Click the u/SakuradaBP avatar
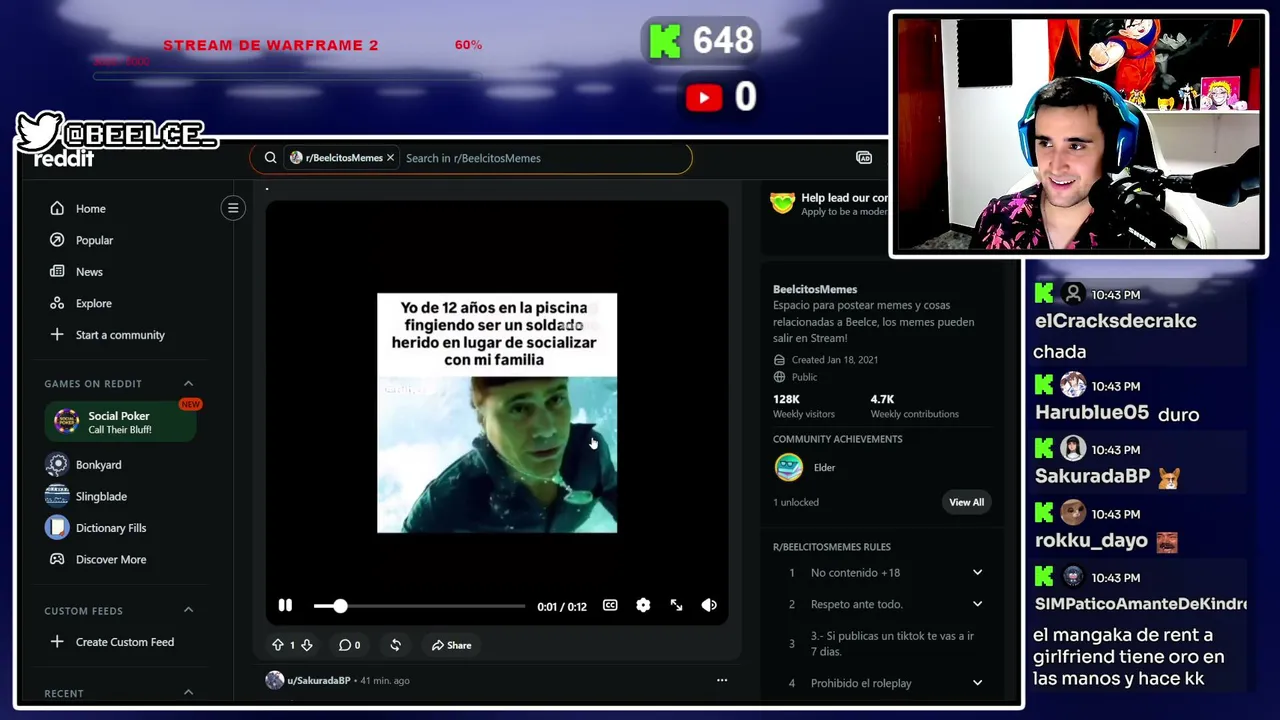 click(274, 680)
